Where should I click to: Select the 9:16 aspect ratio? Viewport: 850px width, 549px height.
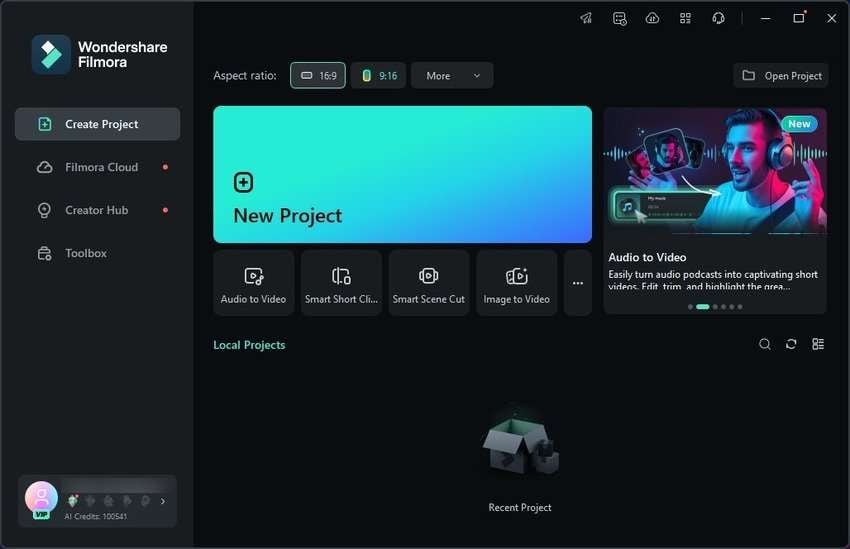pyautogui.click(x=378, y=75)
